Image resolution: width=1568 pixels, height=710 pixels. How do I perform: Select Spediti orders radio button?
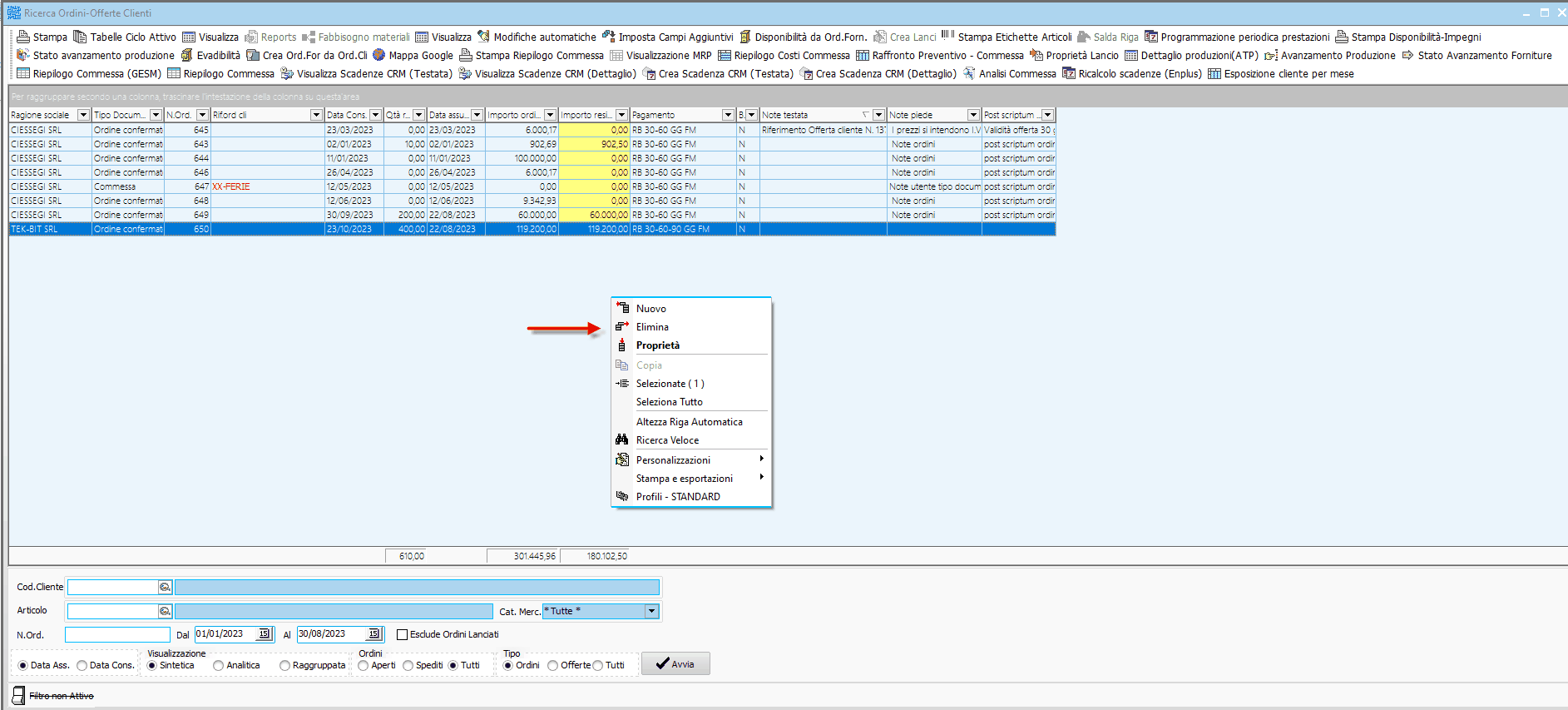point(408,665)
